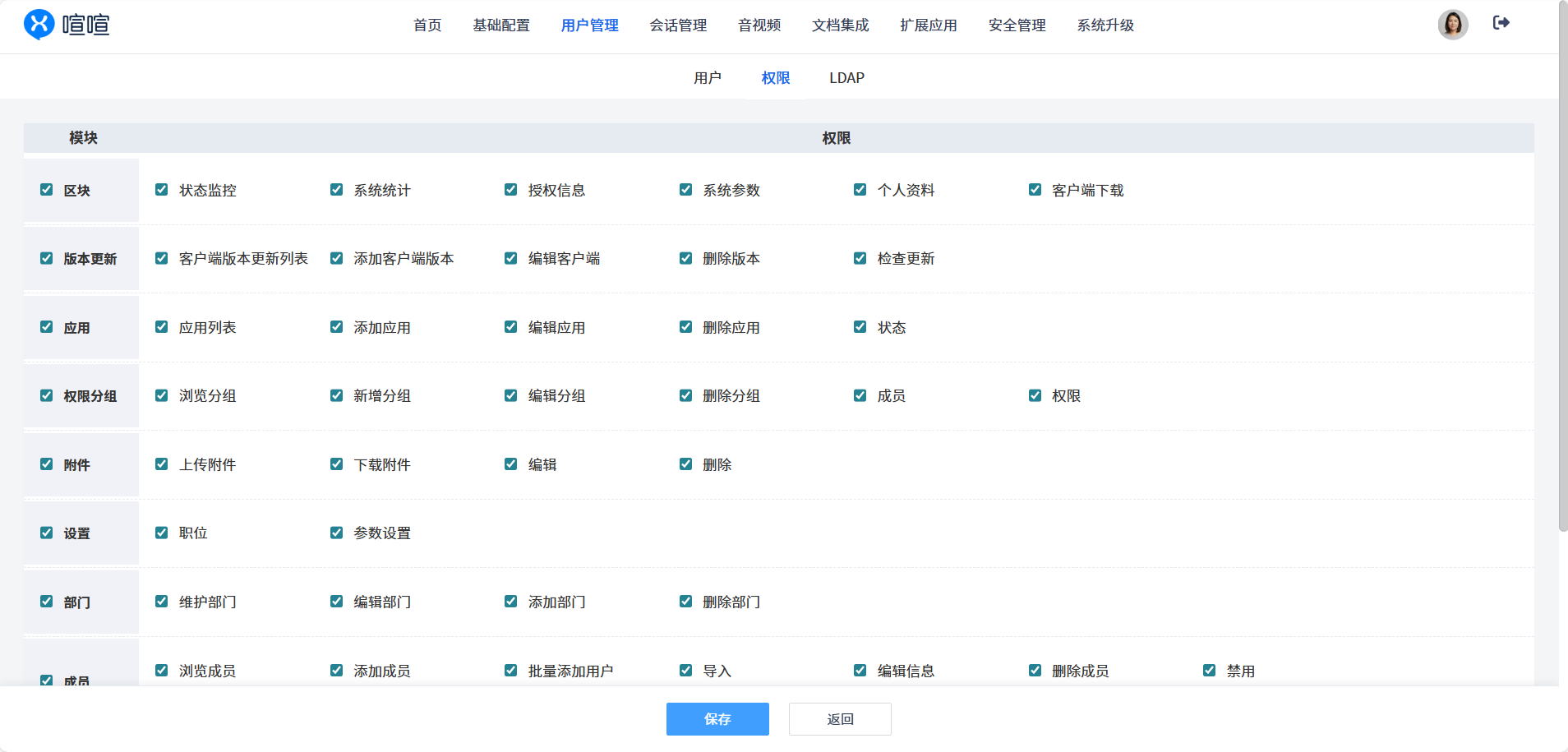This screenshot has height=752, width=1568.
Task: Disable the 下载附件 permission
Action: tap(336, 464)
